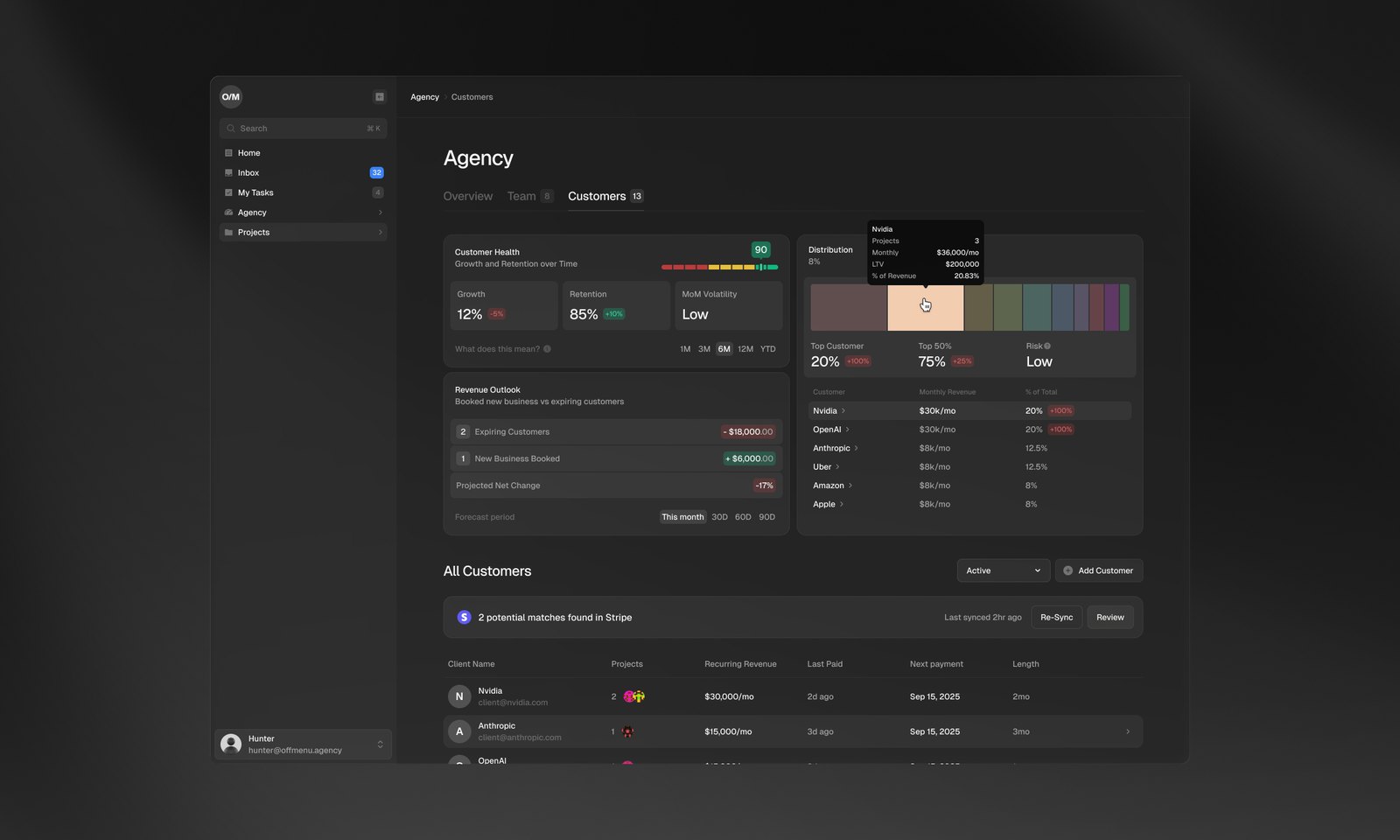Open Home in the sidebar
Image resolution: width=1400 pixels, height=840 pixels.
[303, 153]
